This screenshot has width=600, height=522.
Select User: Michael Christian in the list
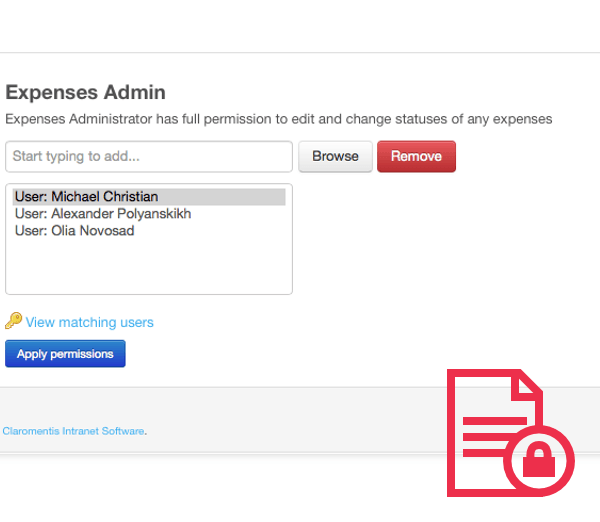click(x=86, y=197)
